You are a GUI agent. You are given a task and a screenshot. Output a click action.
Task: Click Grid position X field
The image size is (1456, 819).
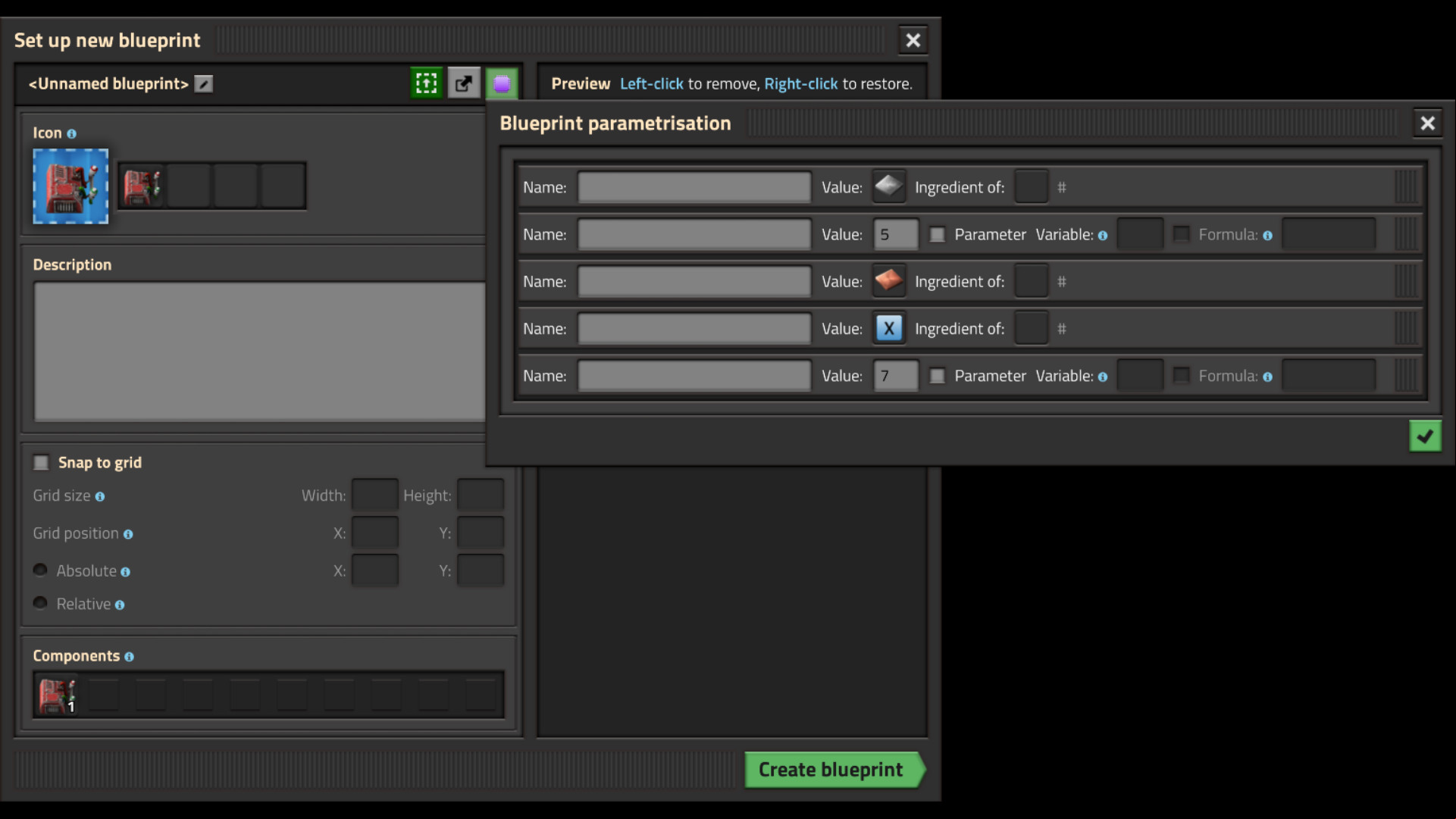[x=374, y=533]
